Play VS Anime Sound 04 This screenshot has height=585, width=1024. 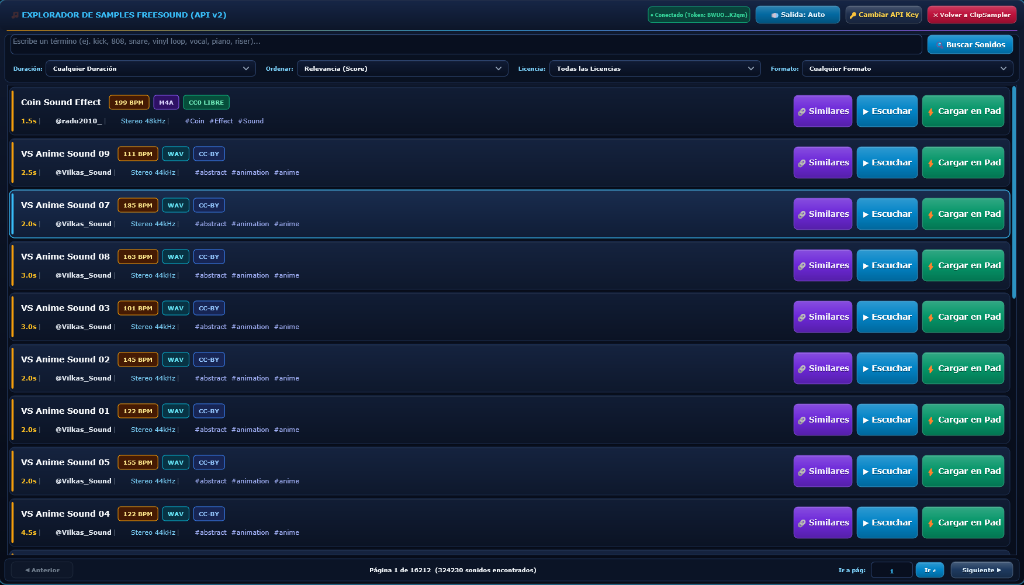887,523
